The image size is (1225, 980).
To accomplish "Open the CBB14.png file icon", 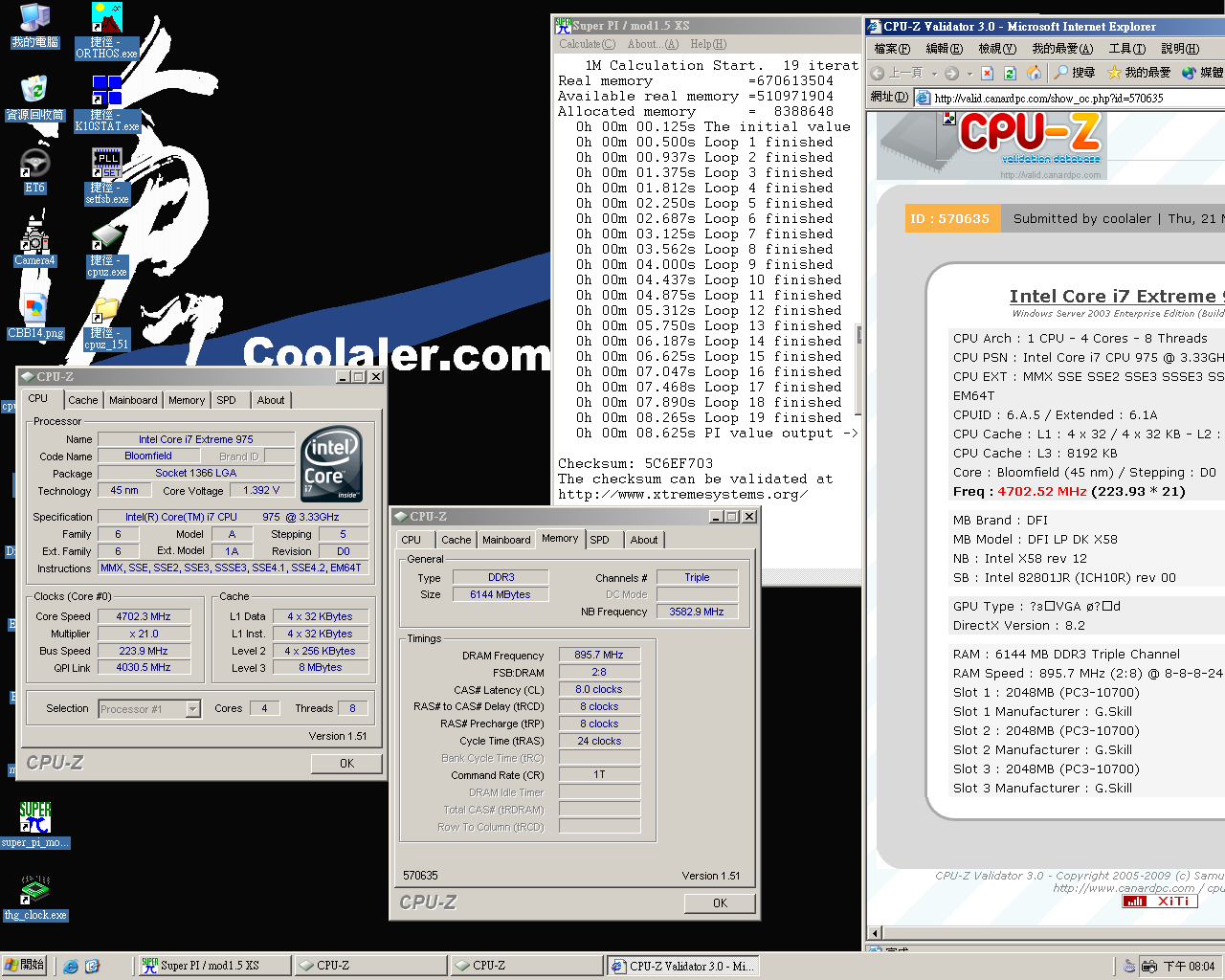I will click(x=34, y=316).
